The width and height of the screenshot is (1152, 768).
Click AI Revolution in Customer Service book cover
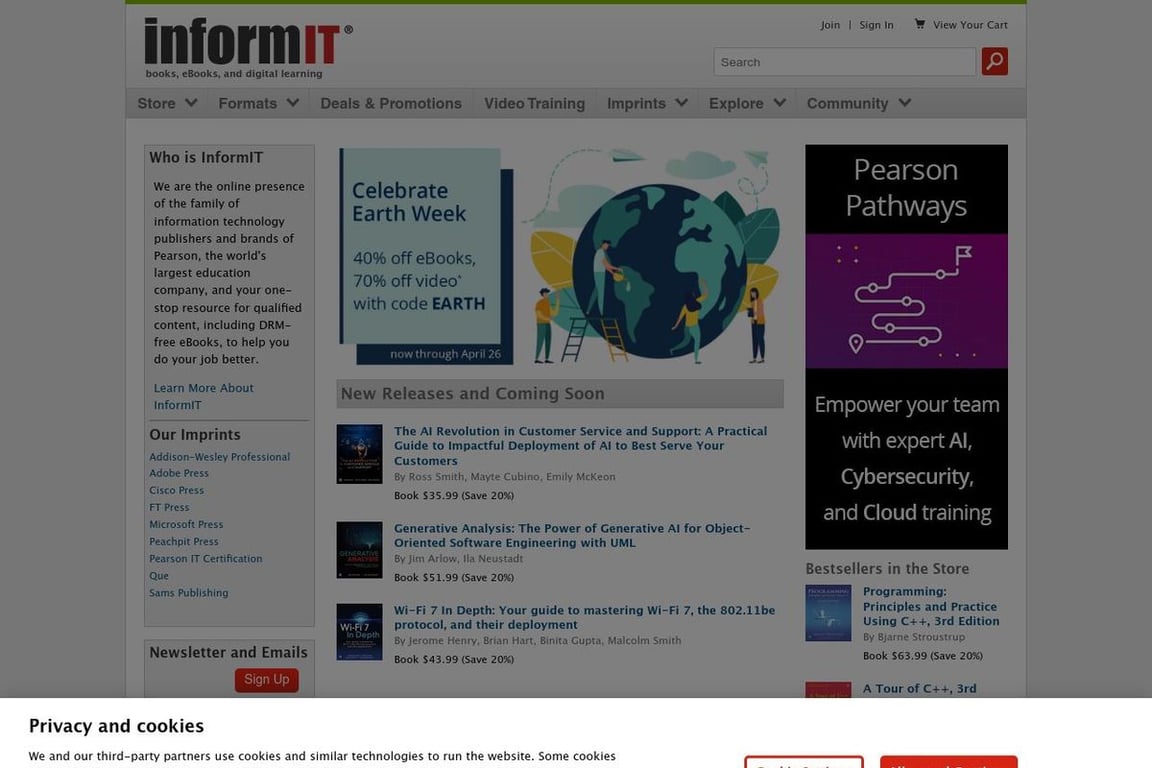(x=359, y=453)
